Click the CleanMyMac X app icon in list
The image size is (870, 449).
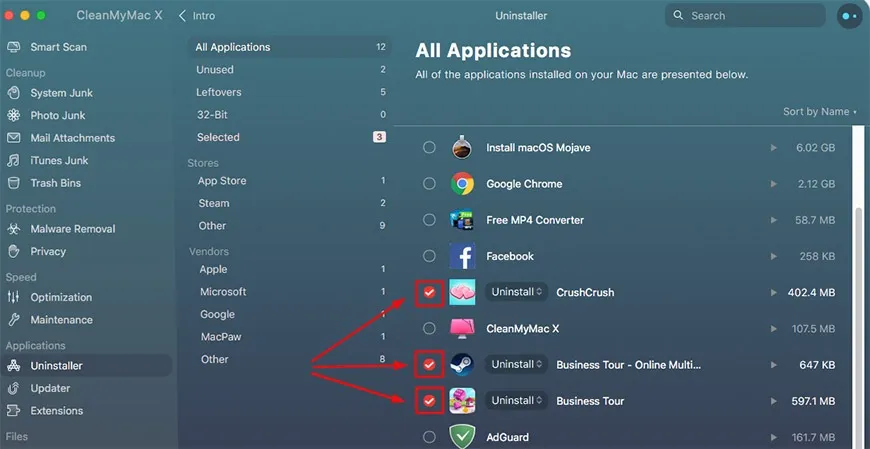point(462,329)
